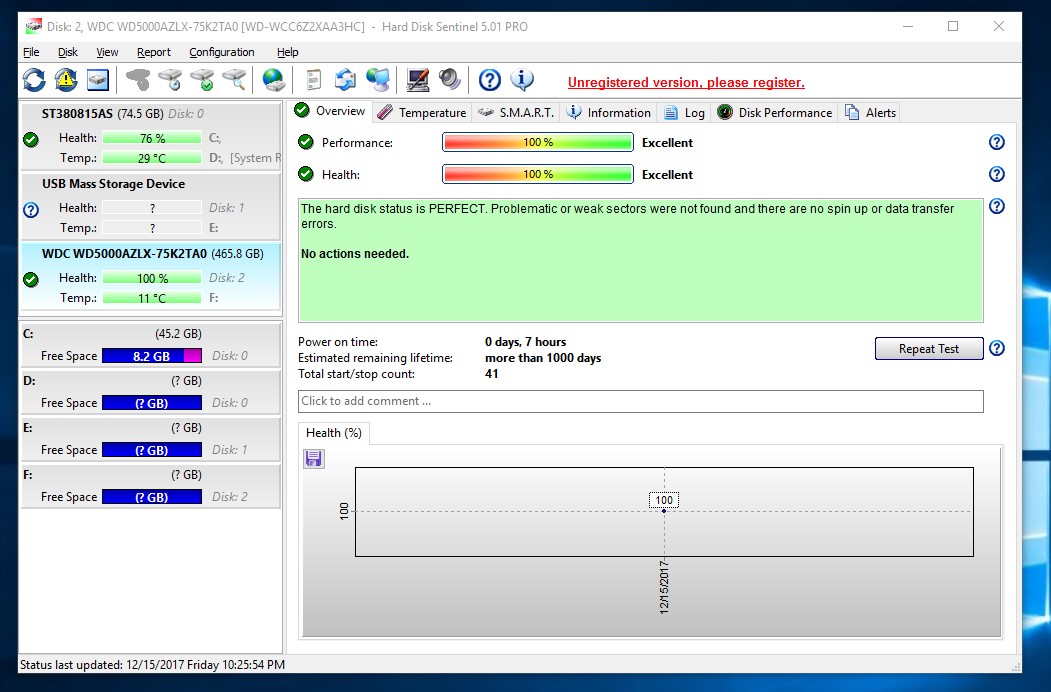Click the info bubble toolbar icon
Image resolution: width=1051 pixels, height=692 pixels.
pyautogui.click(x=521, y=80)
